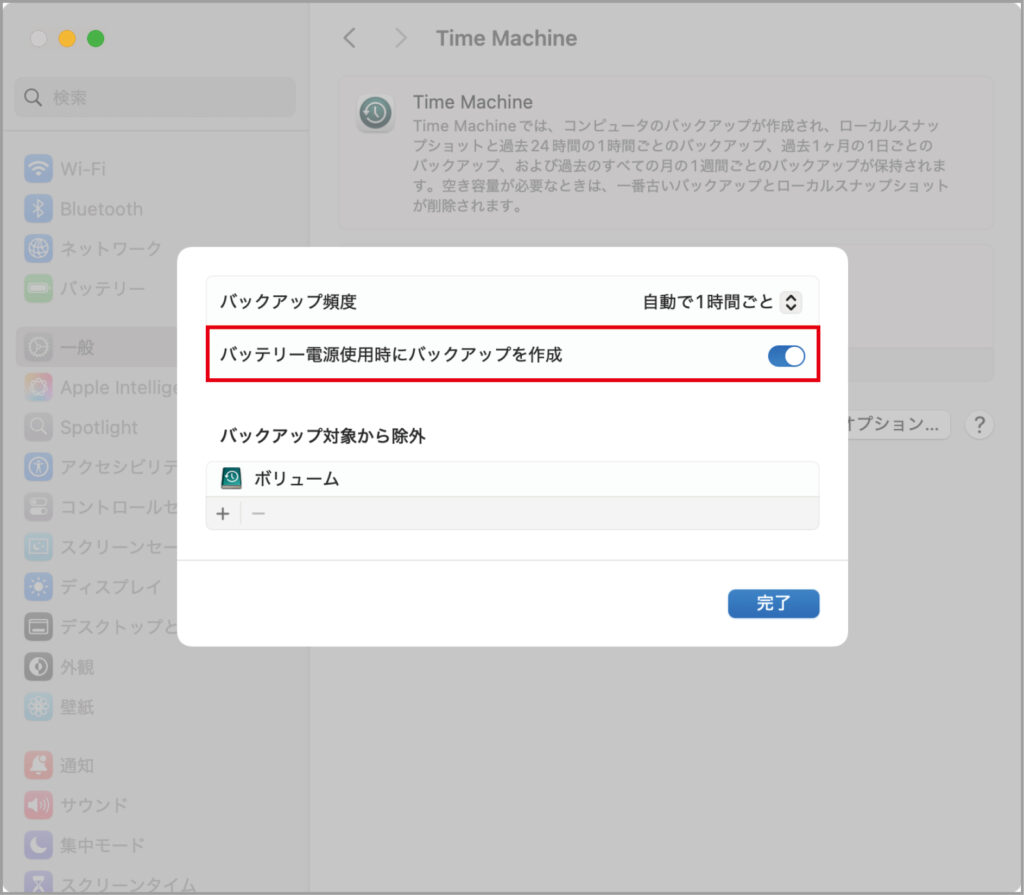Open 集中モード settings in the sidebar
1024x895 pixels.
click(85, 845)
